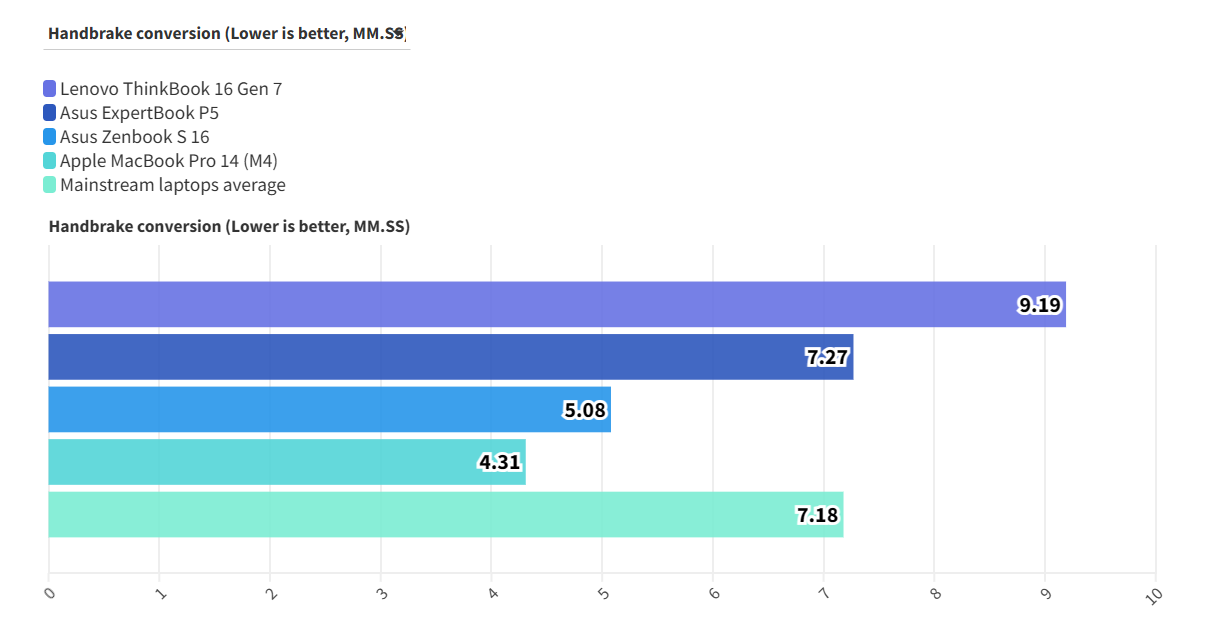Click the chart title above the bars
This screenshot has width=1228, height=617.
pyautogui.click(x=229, y=227)
